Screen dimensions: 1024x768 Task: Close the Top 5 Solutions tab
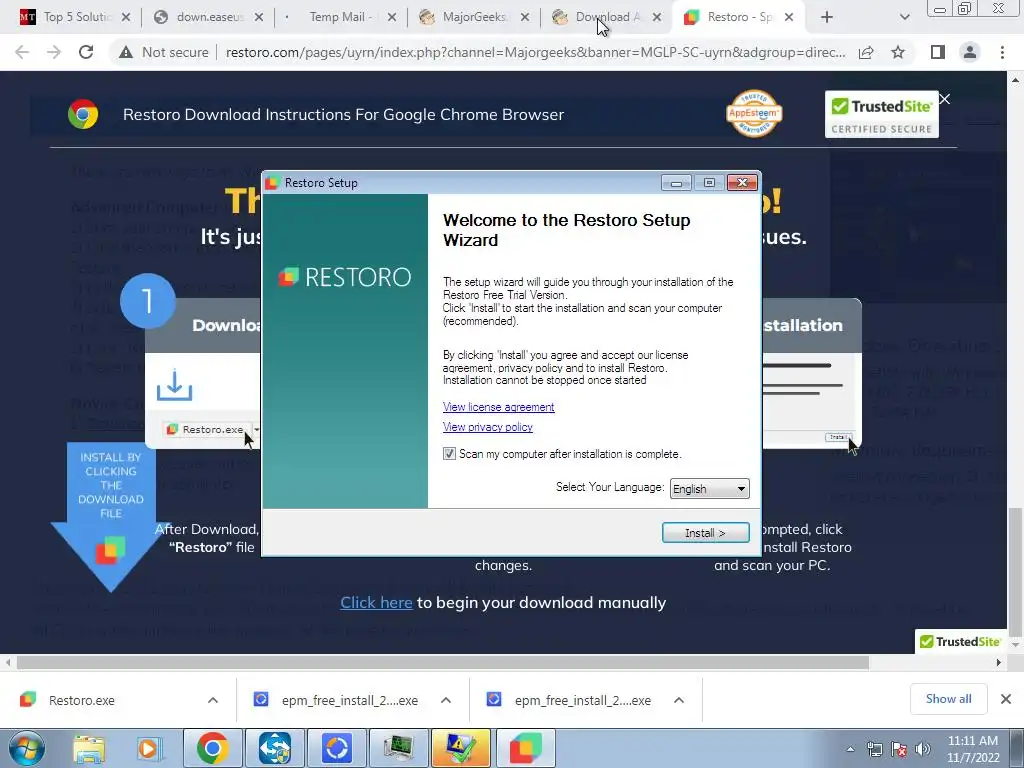click(x=126, y=17)
